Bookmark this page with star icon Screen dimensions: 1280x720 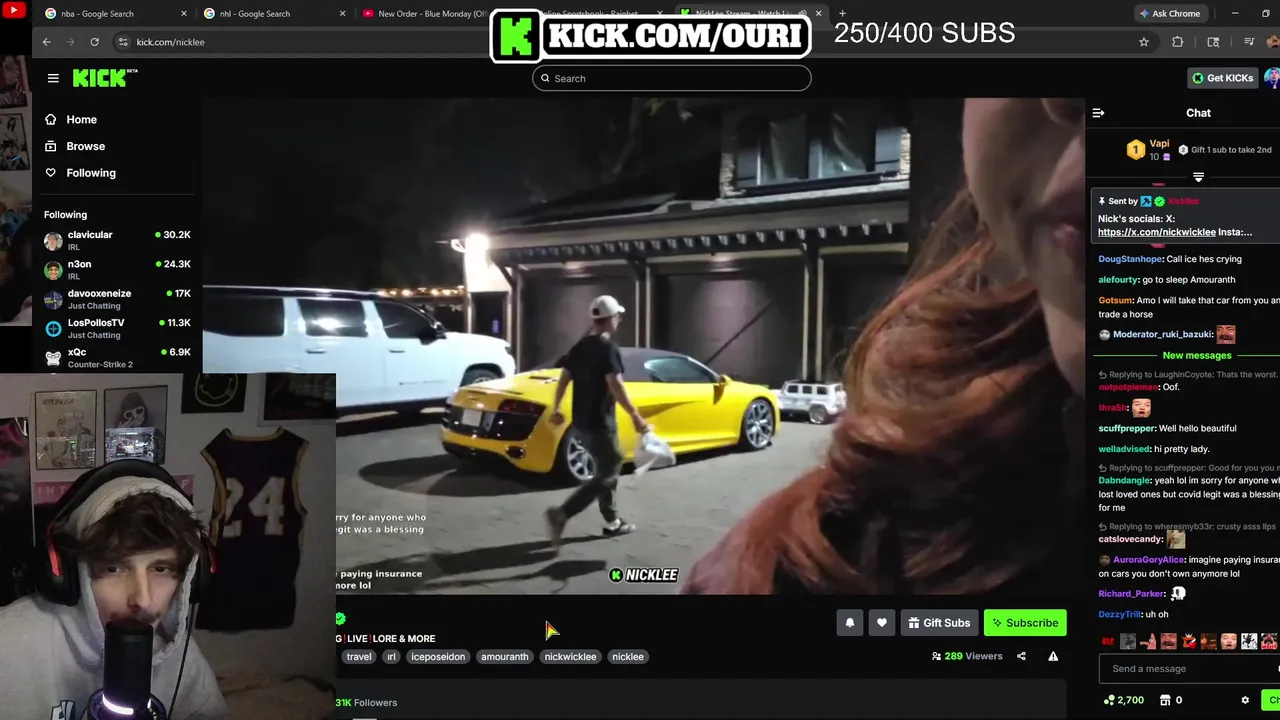coord(1144,42)
